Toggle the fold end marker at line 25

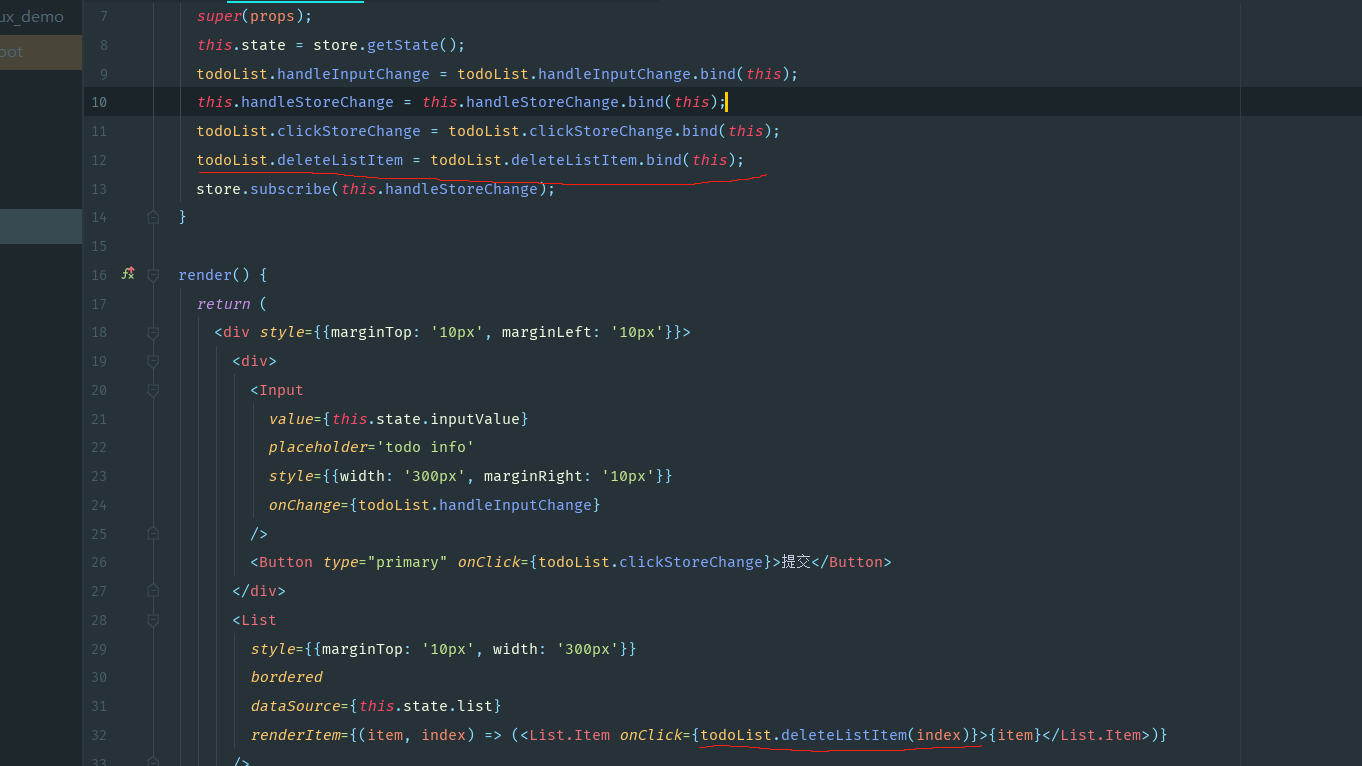pos(153,534)
